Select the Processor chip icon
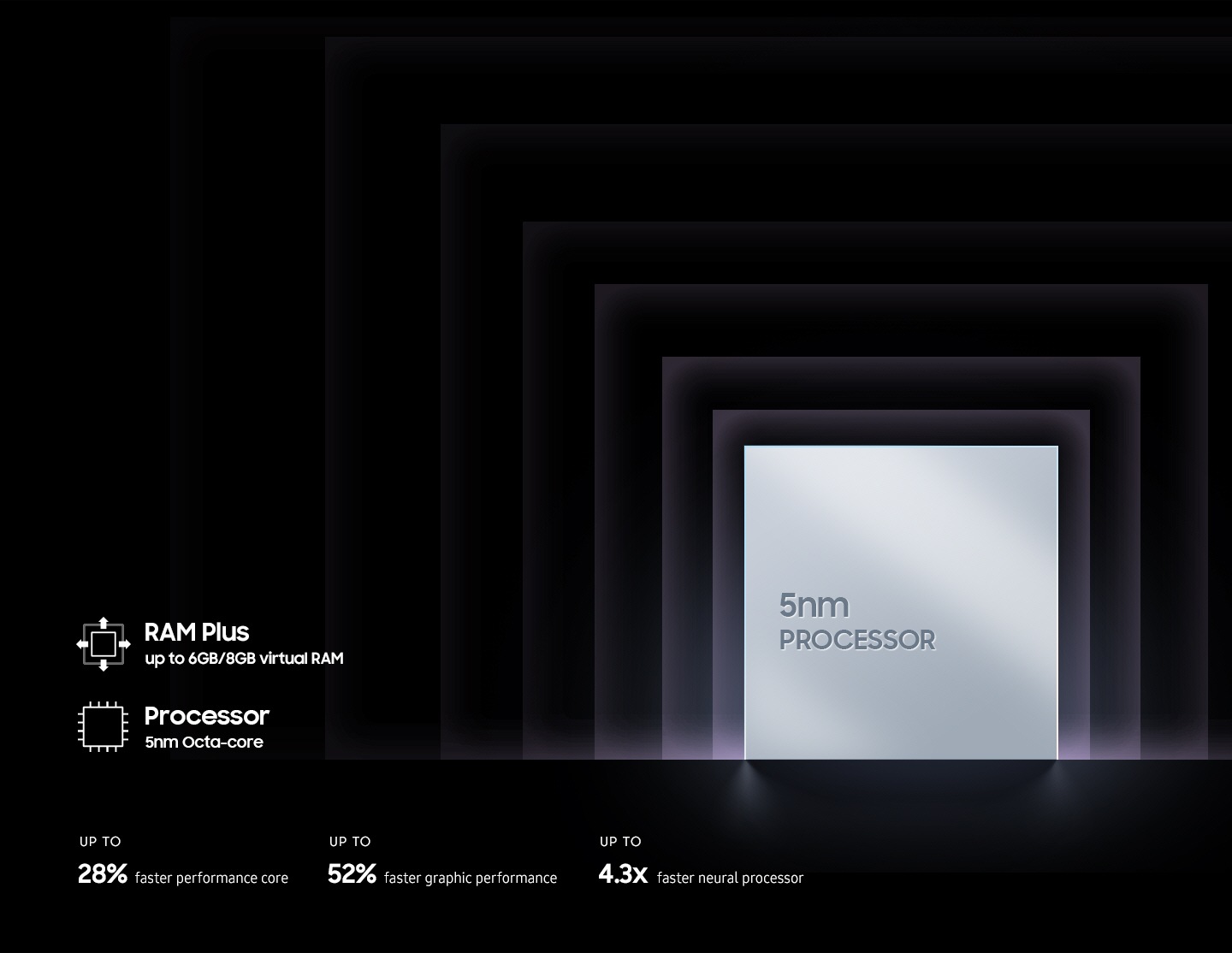This screenshot has width=1232, height=953. (x=103, y=725)
